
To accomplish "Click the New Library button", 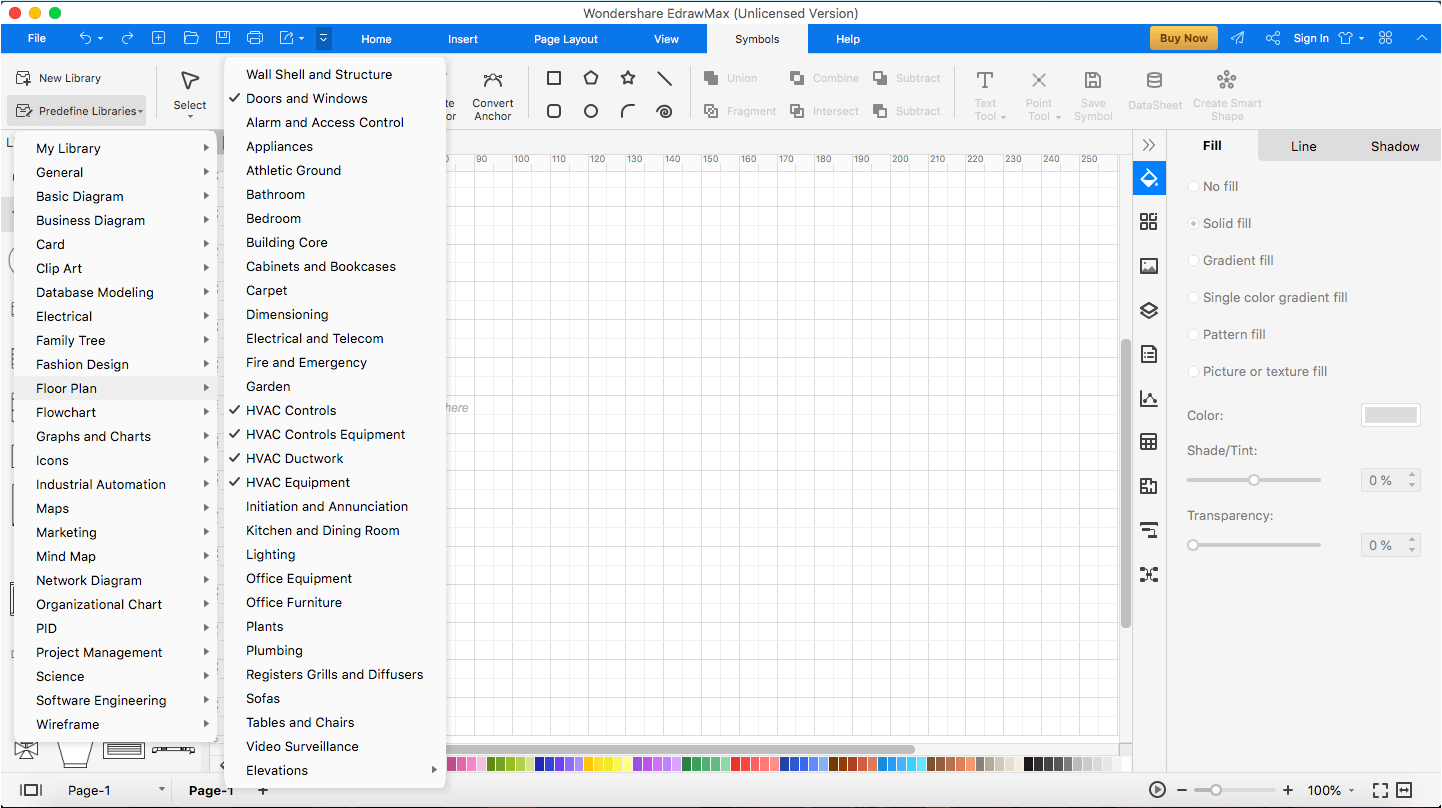I will pyautogui.click(x=58, y=78).
